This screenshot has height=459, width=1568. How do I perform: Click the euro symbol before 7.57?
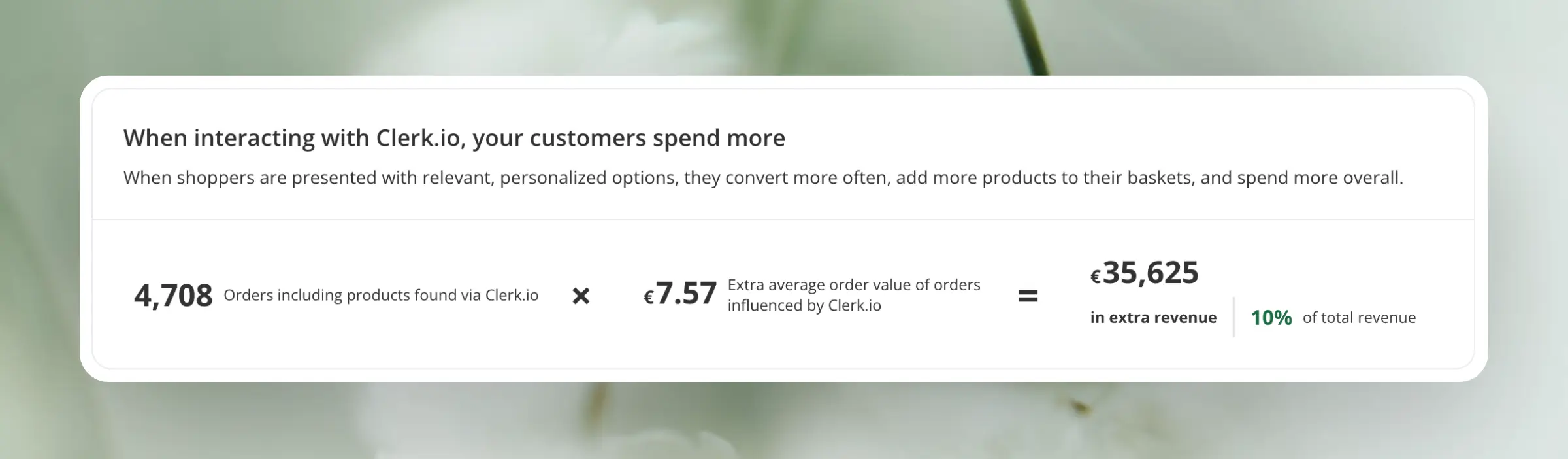click(x=649, y=297)
